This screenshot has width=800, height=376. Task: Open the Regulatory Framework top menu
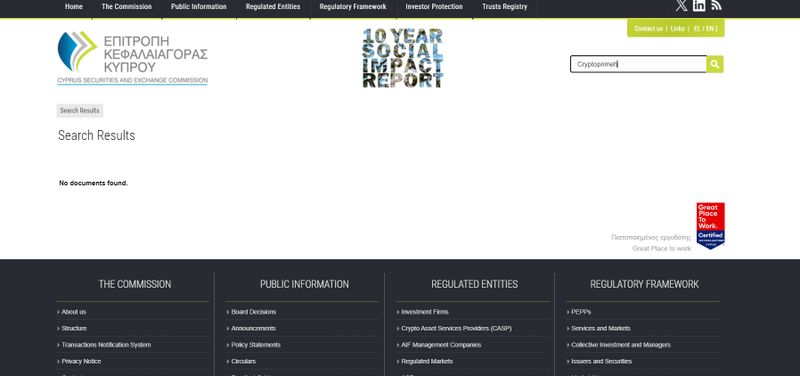(x=353, y=7)
